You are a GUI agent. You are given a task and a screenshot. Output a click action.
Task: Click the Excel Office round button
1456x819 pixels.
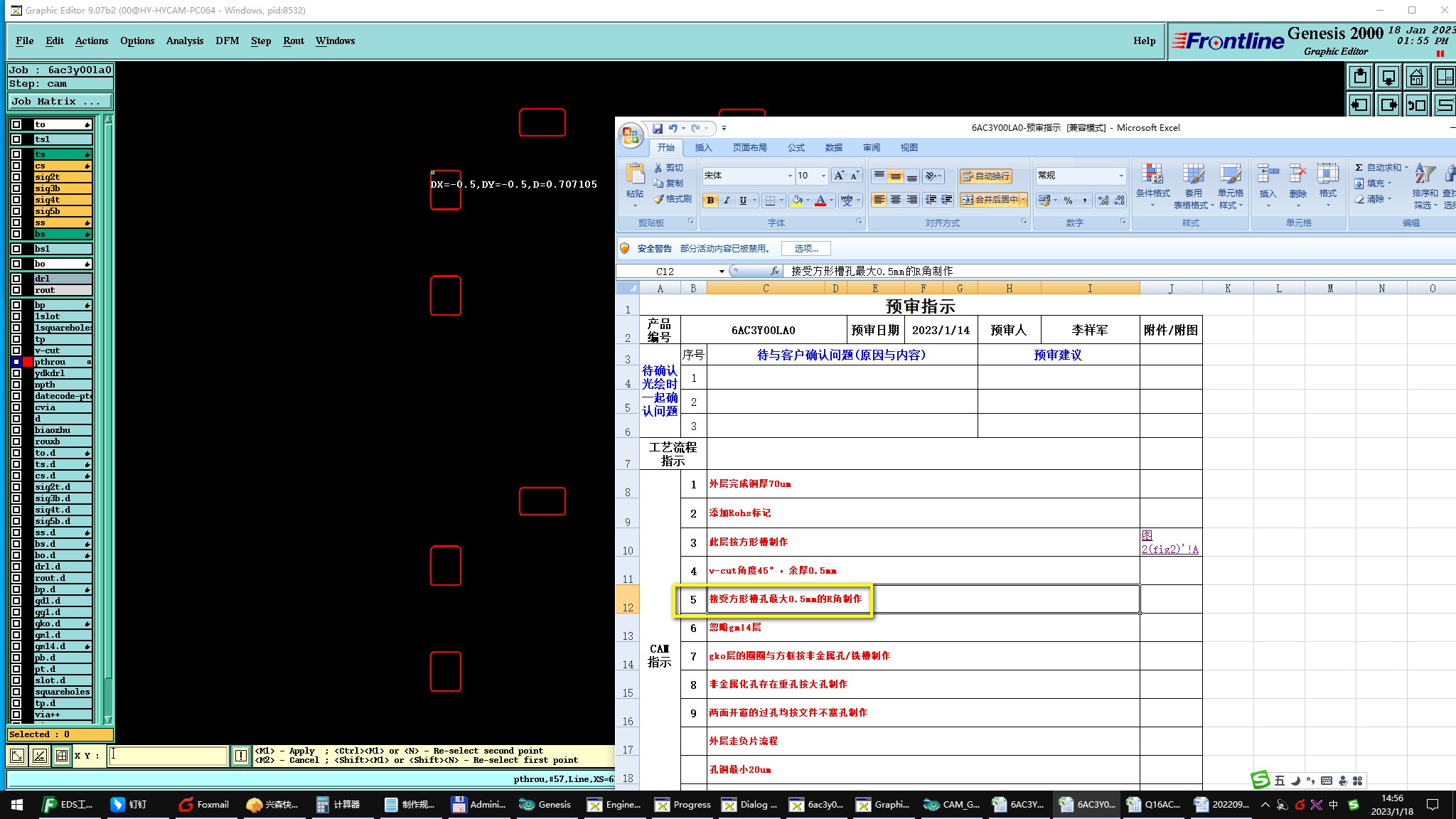pyautogui.click(x=631, y=135)
